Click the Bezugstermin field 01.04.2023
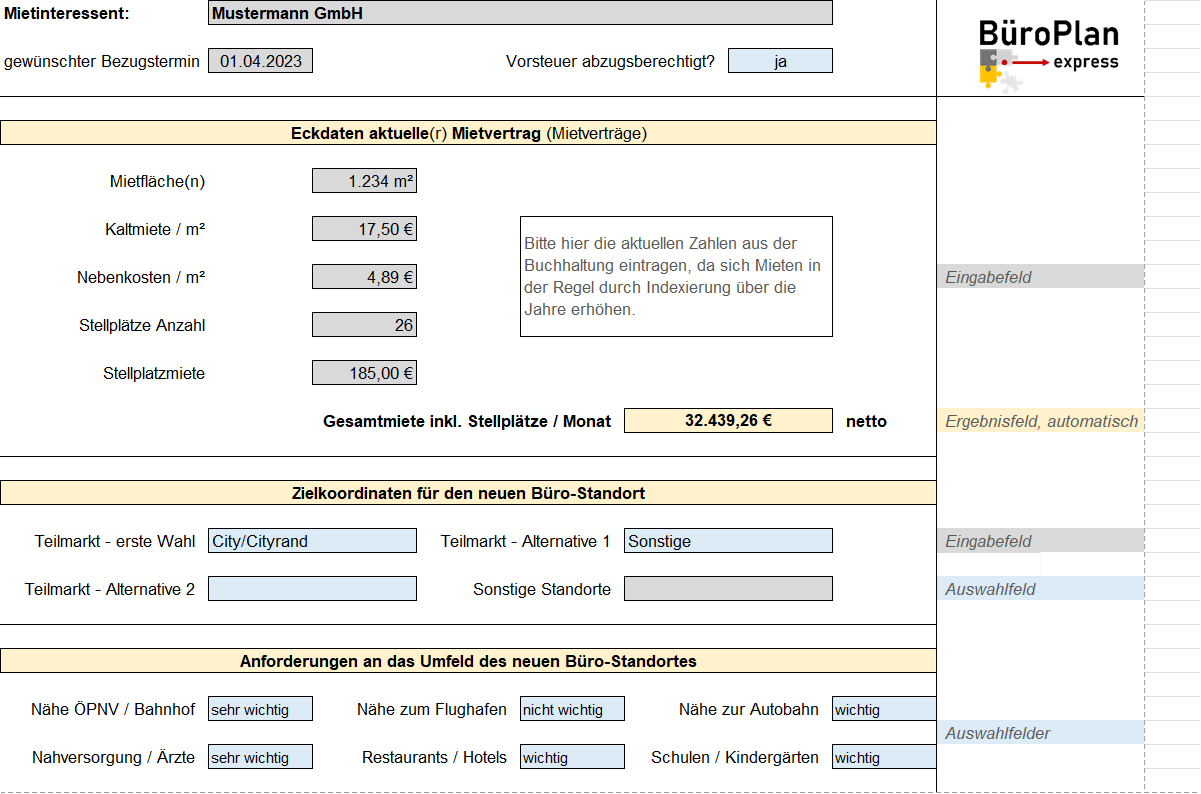This screenshot has width=1201, height=794. coord(260,61)
